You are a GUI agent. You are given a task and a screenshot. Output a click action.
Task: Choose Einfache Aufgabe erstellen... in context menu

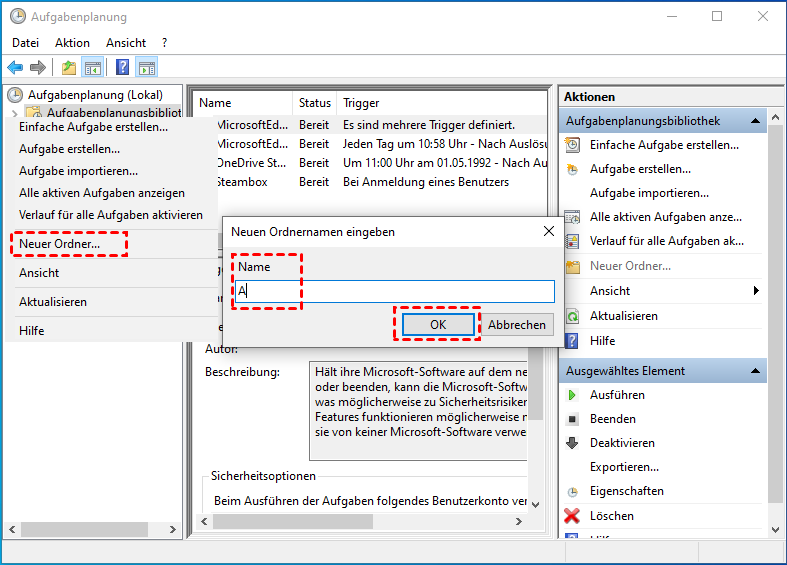[x=93, y=127]
